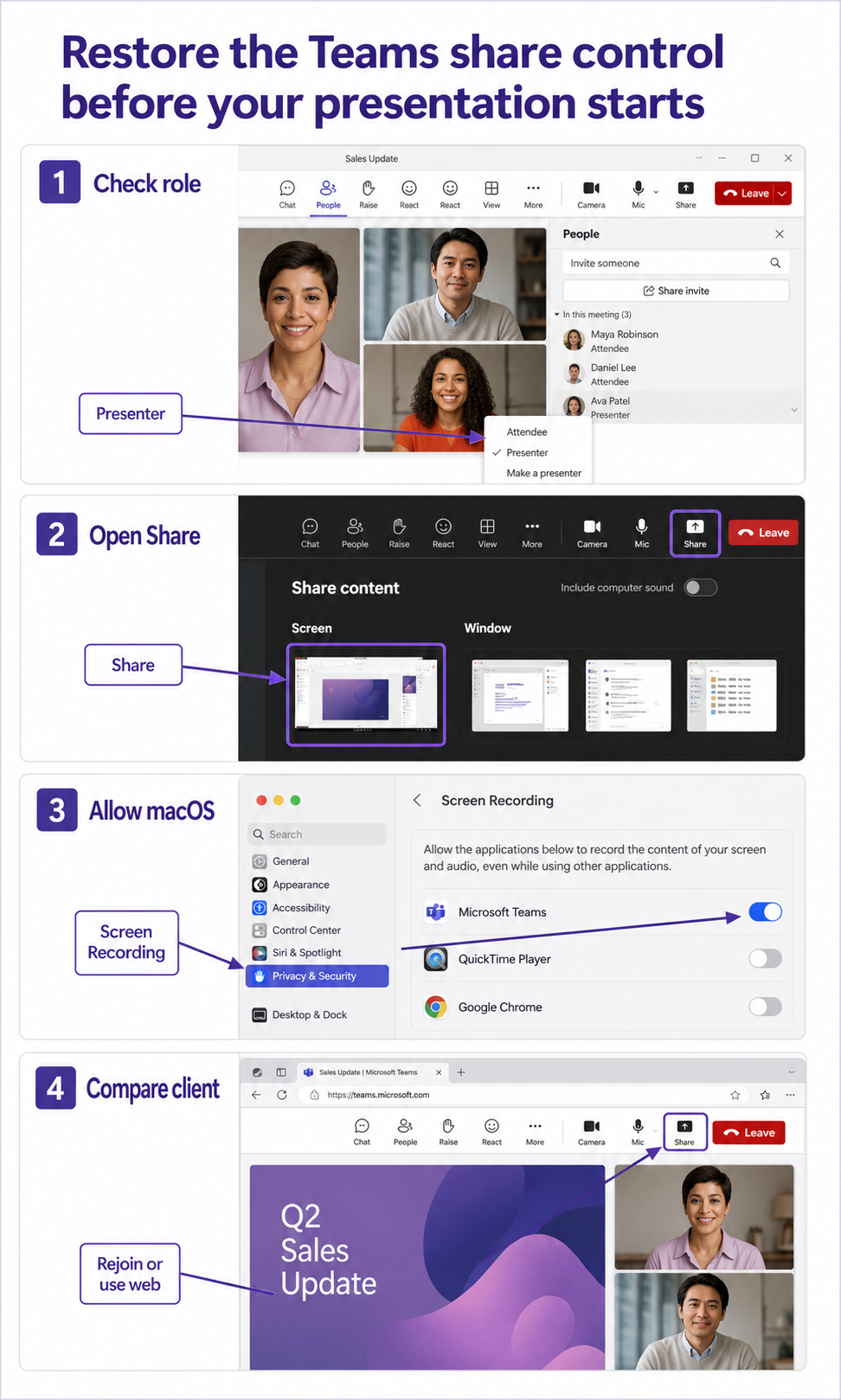Screen dimensions: 841x1400
Task: Open More in the dark meeting toolbar
Action: 532,533
